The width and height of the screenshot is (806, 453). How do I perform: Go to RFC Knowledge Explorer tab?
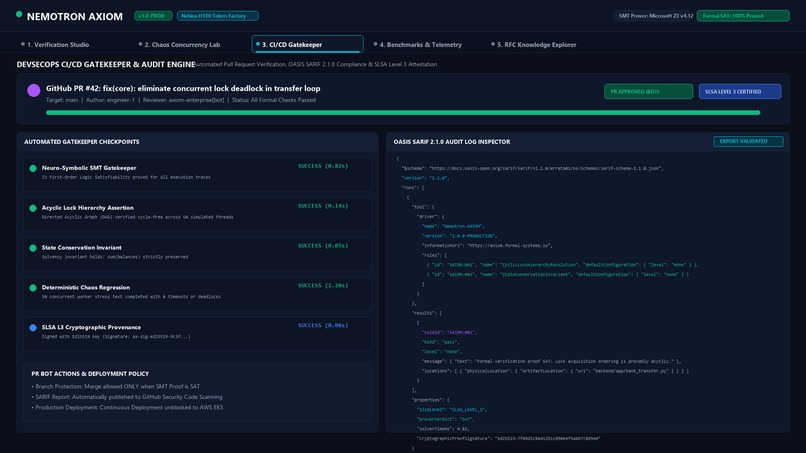(x=534, y=45)
